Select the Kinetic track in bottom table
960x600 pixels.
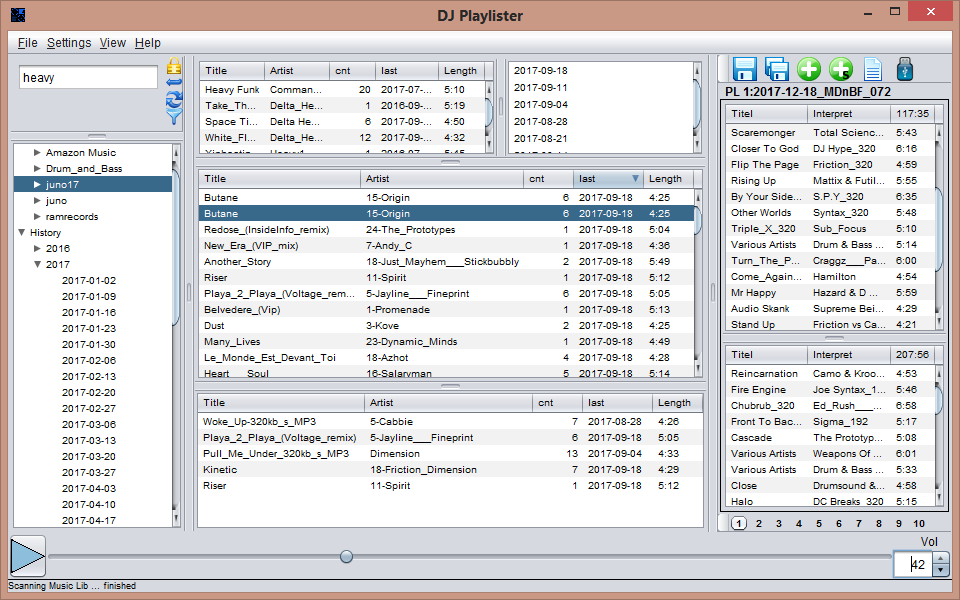coord(450,470)
